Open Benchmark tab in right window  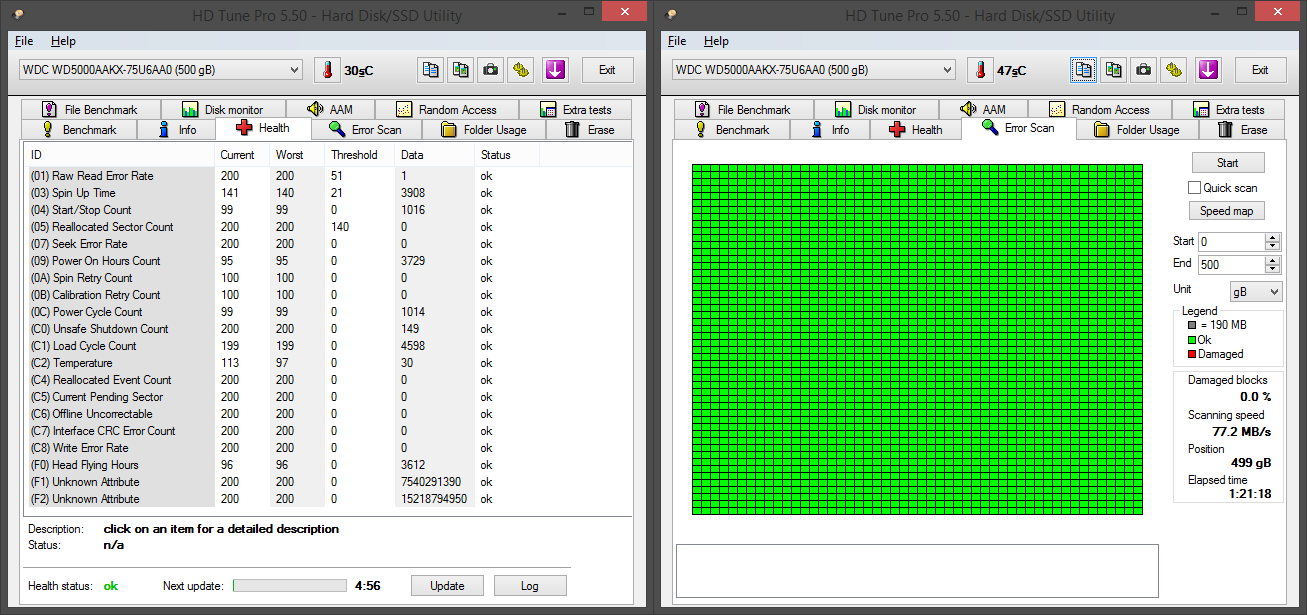click(x=731, y=130)
